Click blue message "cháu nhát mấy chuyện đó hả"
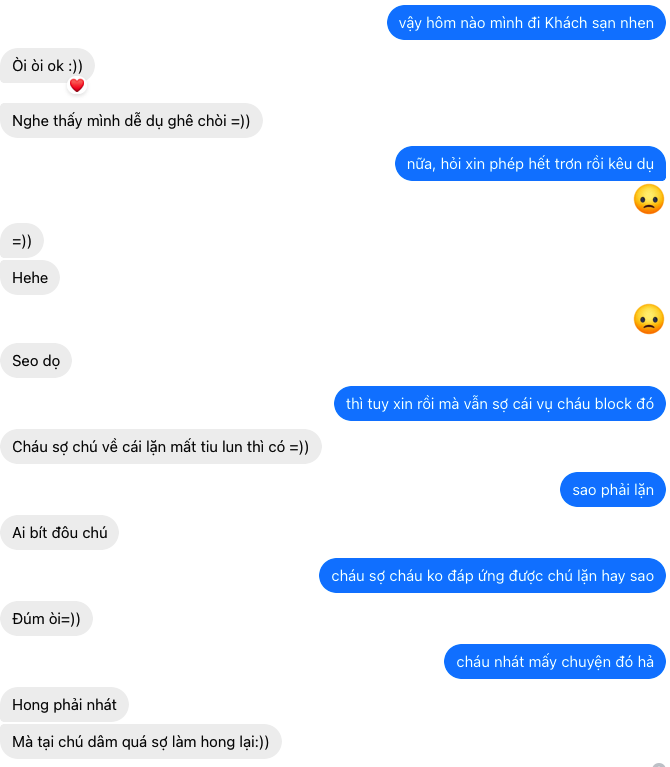Screen dimensions: 670x767 pyautogui.click(x=555, y=662)
